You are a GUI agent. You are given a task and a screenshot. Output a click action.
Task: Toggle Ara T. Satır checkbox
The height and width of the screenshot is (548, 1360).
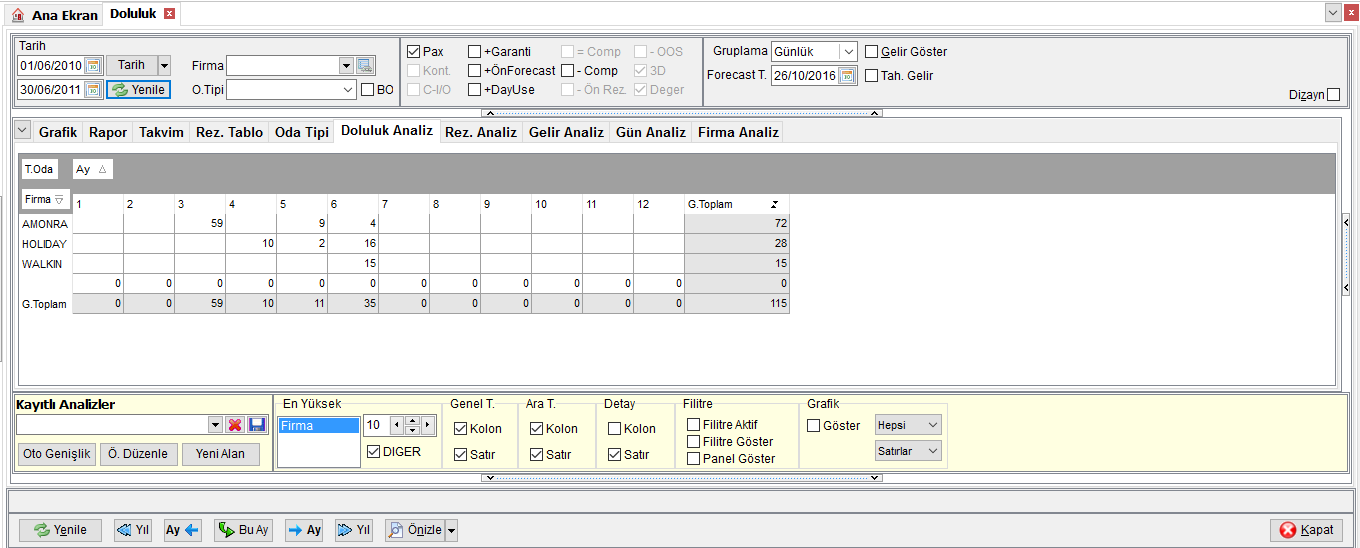pyautogui.click(x=537, y=454)
